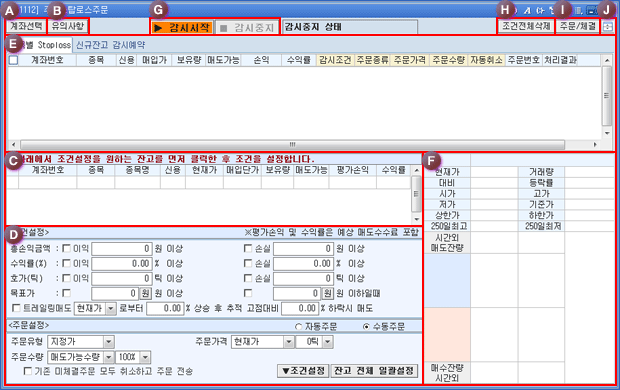Click the monitoring table scroll-down arrow
This screenshot has height=390, width=620.
tap(607, 133)
